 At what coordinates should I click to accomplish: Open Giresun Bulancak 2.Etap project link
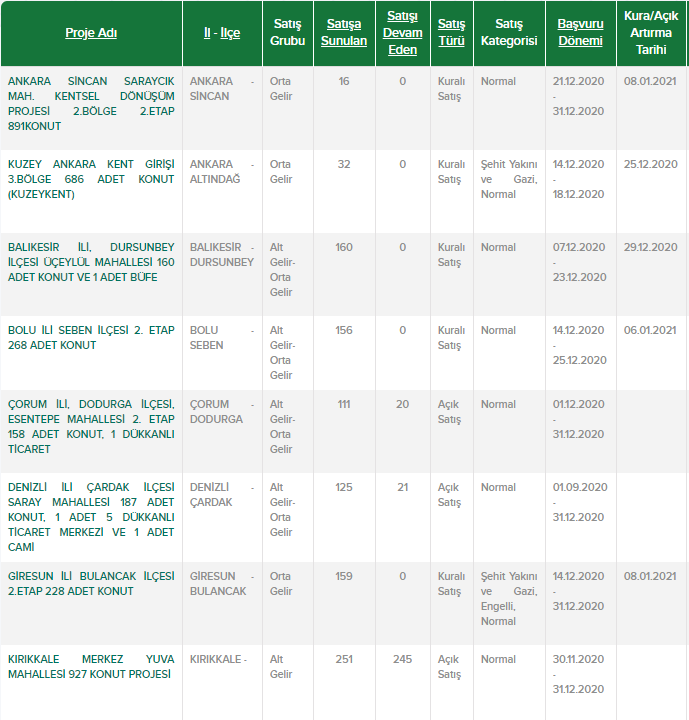91,583
